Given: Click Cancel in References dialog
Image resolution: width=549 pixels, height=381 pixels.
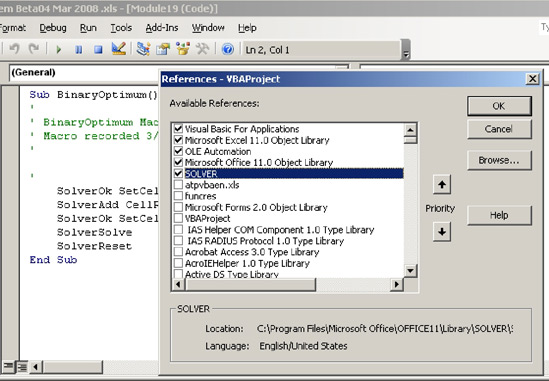Looking at the screenshot, I should [499, 129].
